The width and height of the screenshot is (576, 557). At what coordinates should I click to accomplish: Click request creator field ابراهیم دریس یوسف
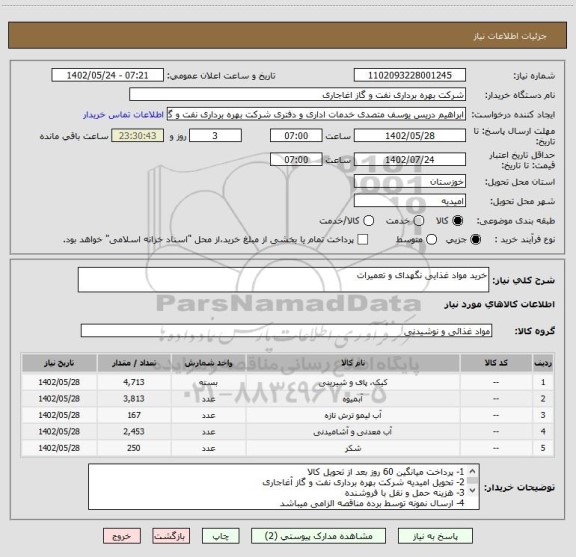click(316, 114)
